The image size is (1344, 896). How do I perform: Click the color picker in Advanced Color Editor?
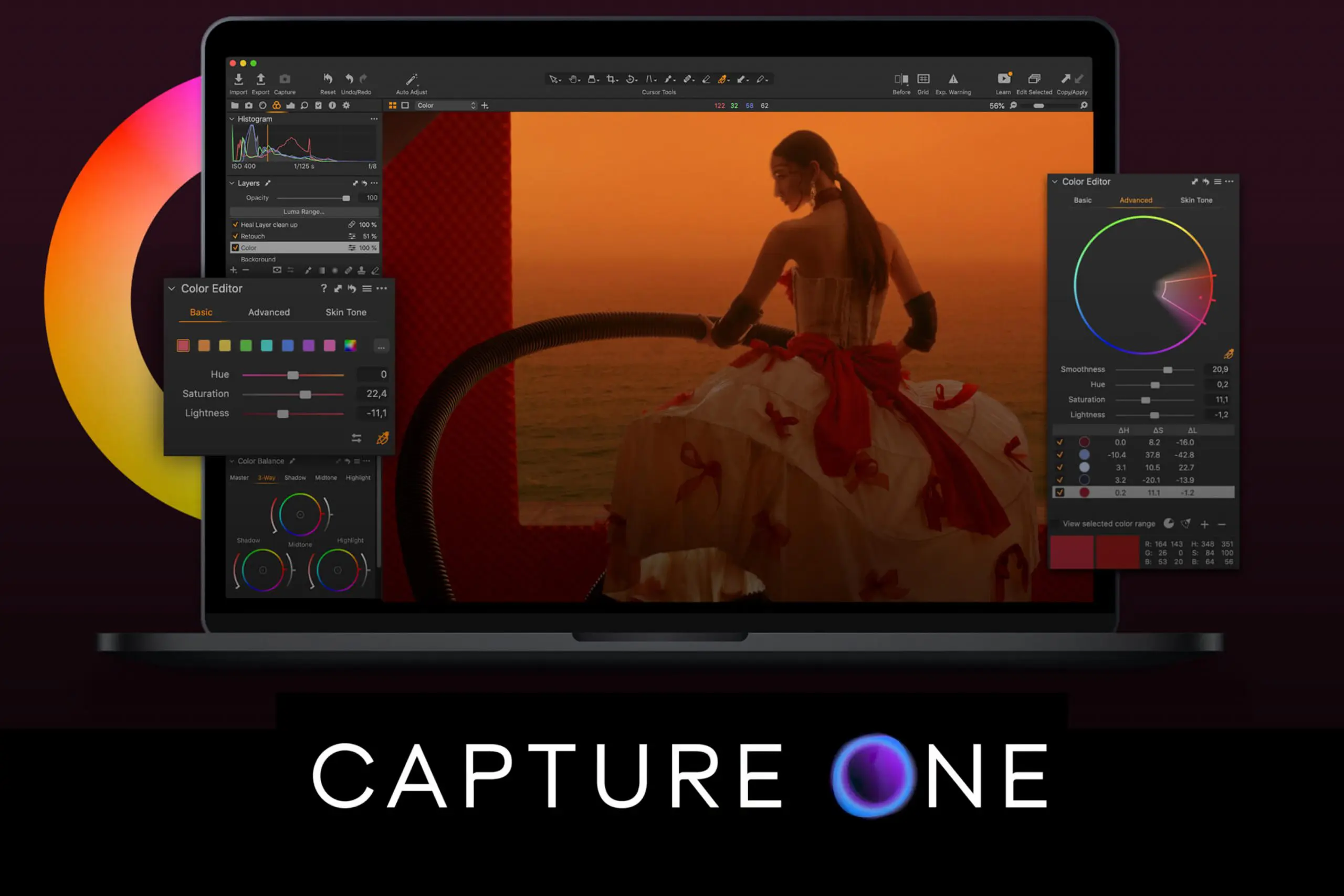coord(1228,354)
